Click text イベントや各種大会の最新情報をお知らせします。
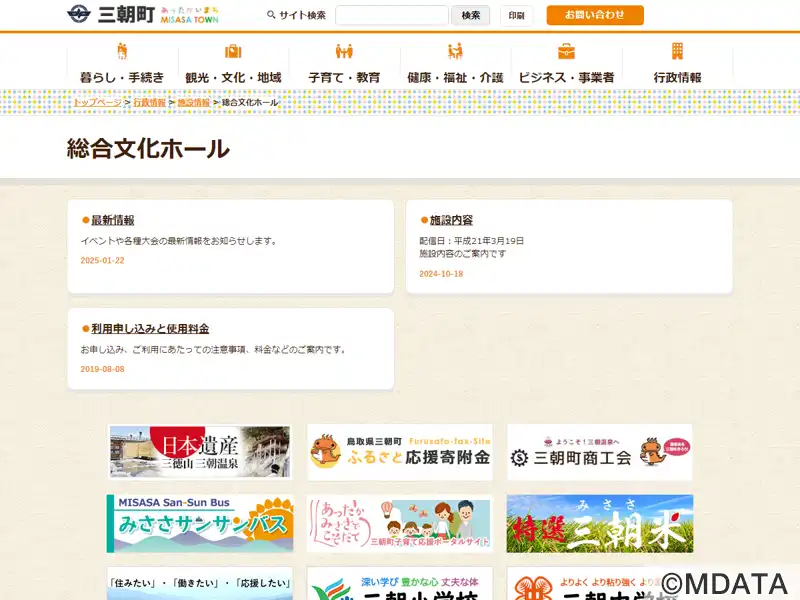Screen dimensions: 800x600 click(179, 241)
